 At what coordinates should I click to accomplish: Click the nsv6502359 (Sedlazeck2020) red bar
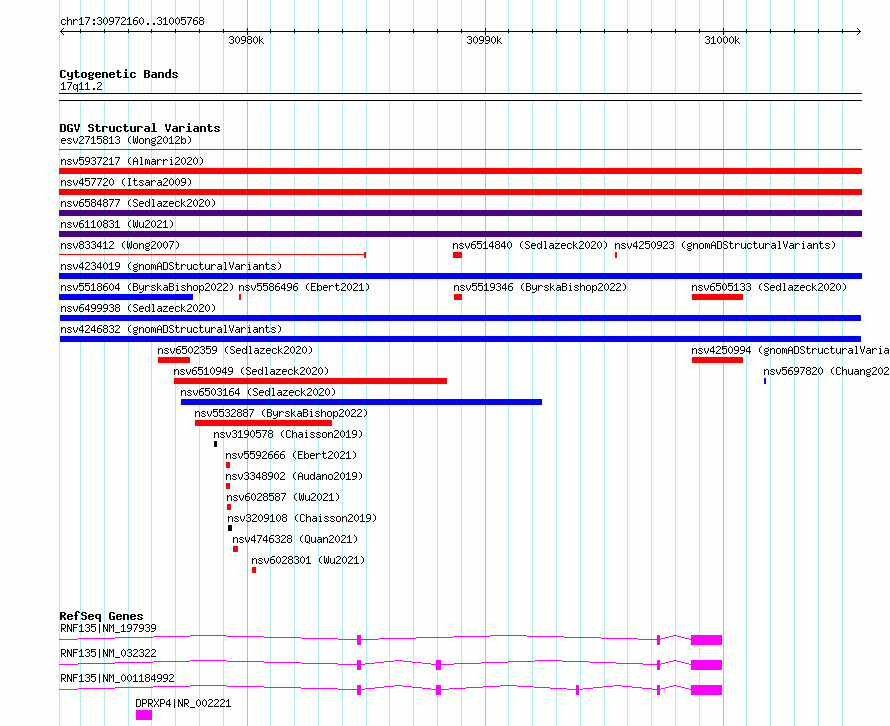pos(174,360)
